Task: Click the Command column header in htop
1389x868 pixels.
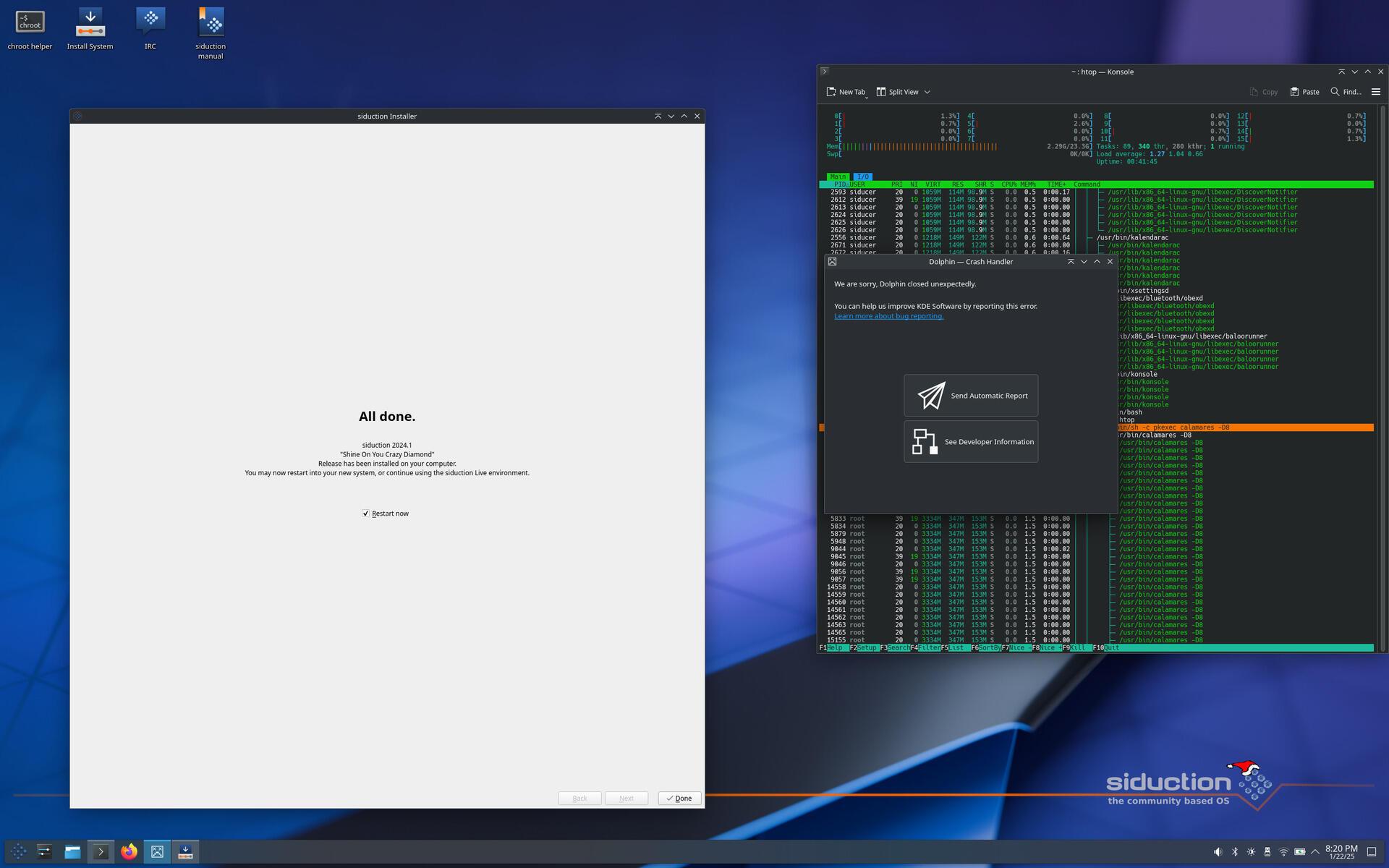Action: (x=1087, y=184)
